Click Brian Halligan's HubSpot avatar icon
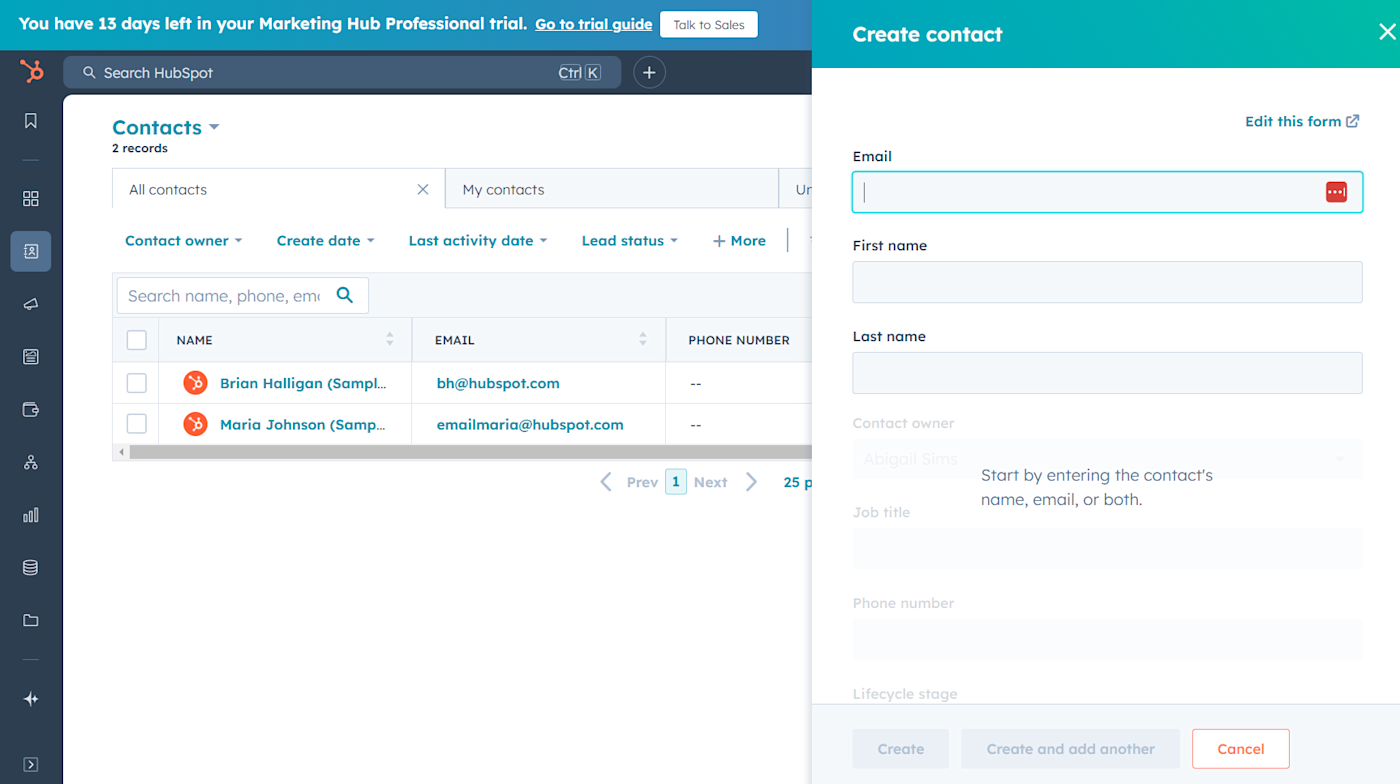Screen dimensions: 1400x784 (195, 383)
